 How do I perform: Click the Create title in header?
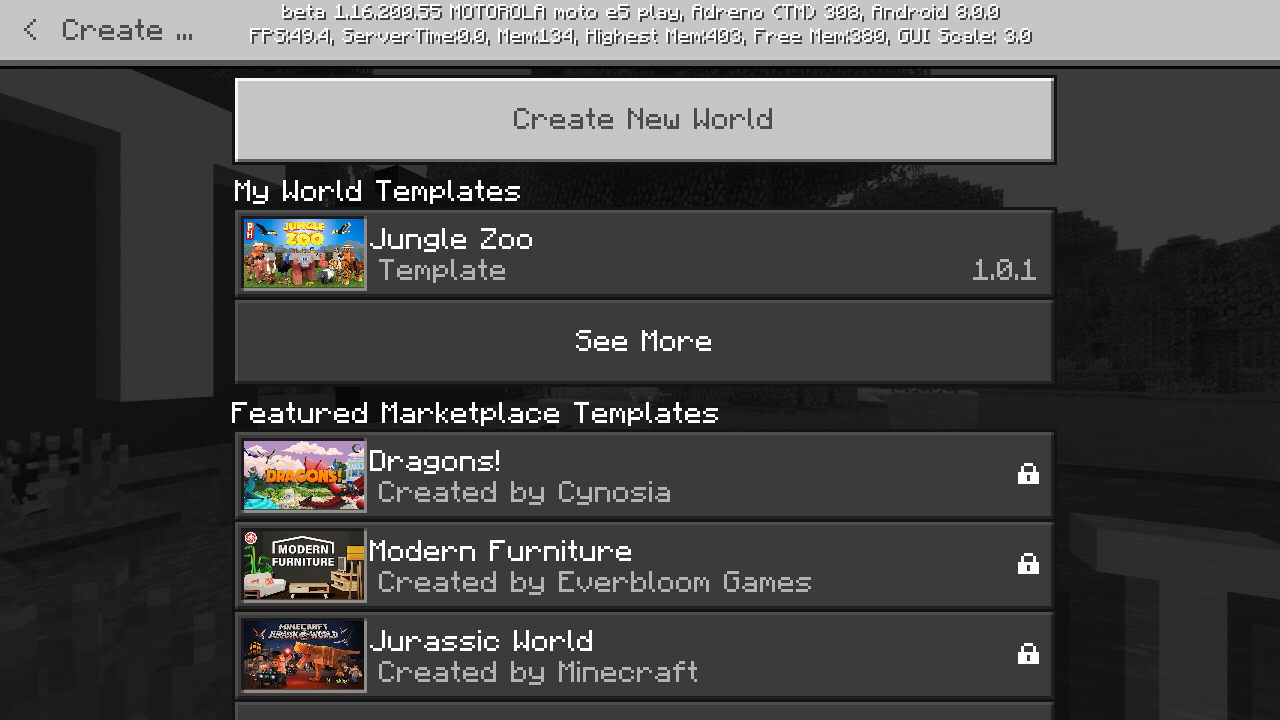tap(127, 30)
